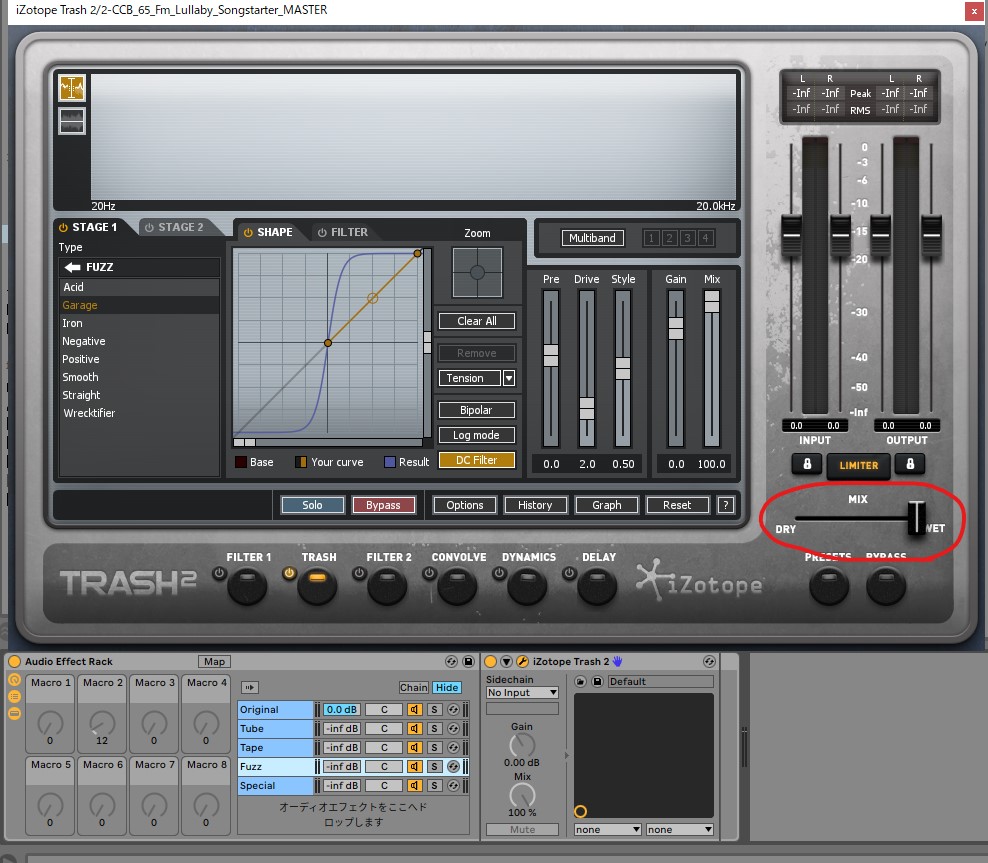Enable the Delay module power icon
This screenshot has height=863, width=988.
[x=569, y=573]
